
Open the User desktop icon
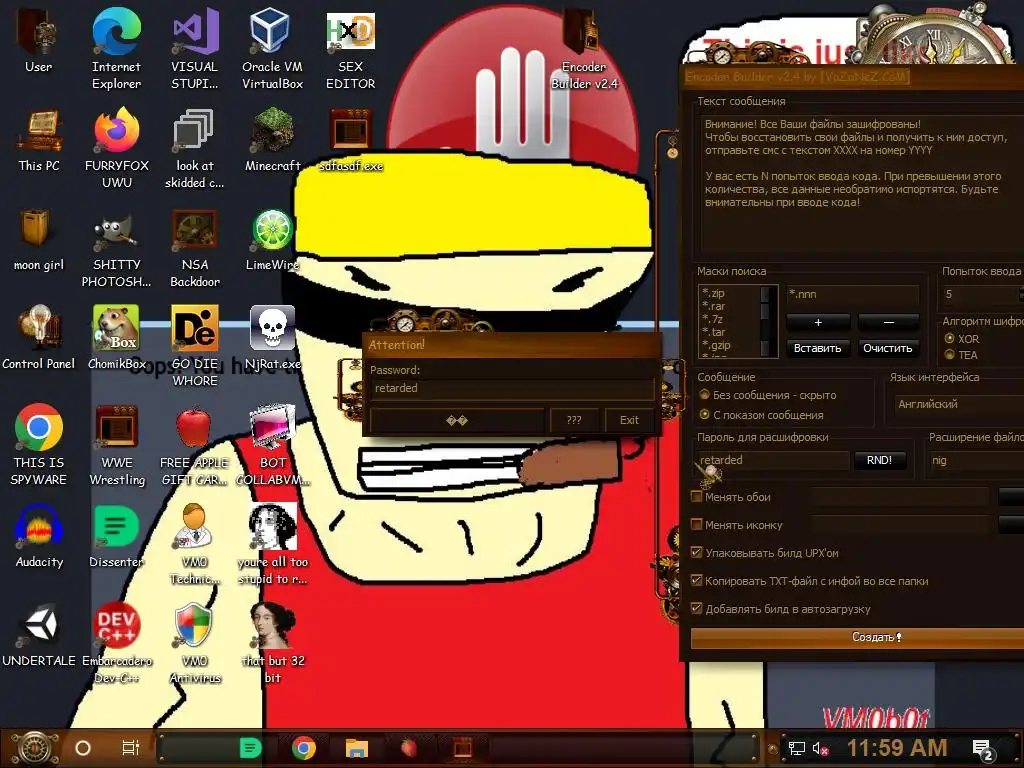tap(38, 39)
